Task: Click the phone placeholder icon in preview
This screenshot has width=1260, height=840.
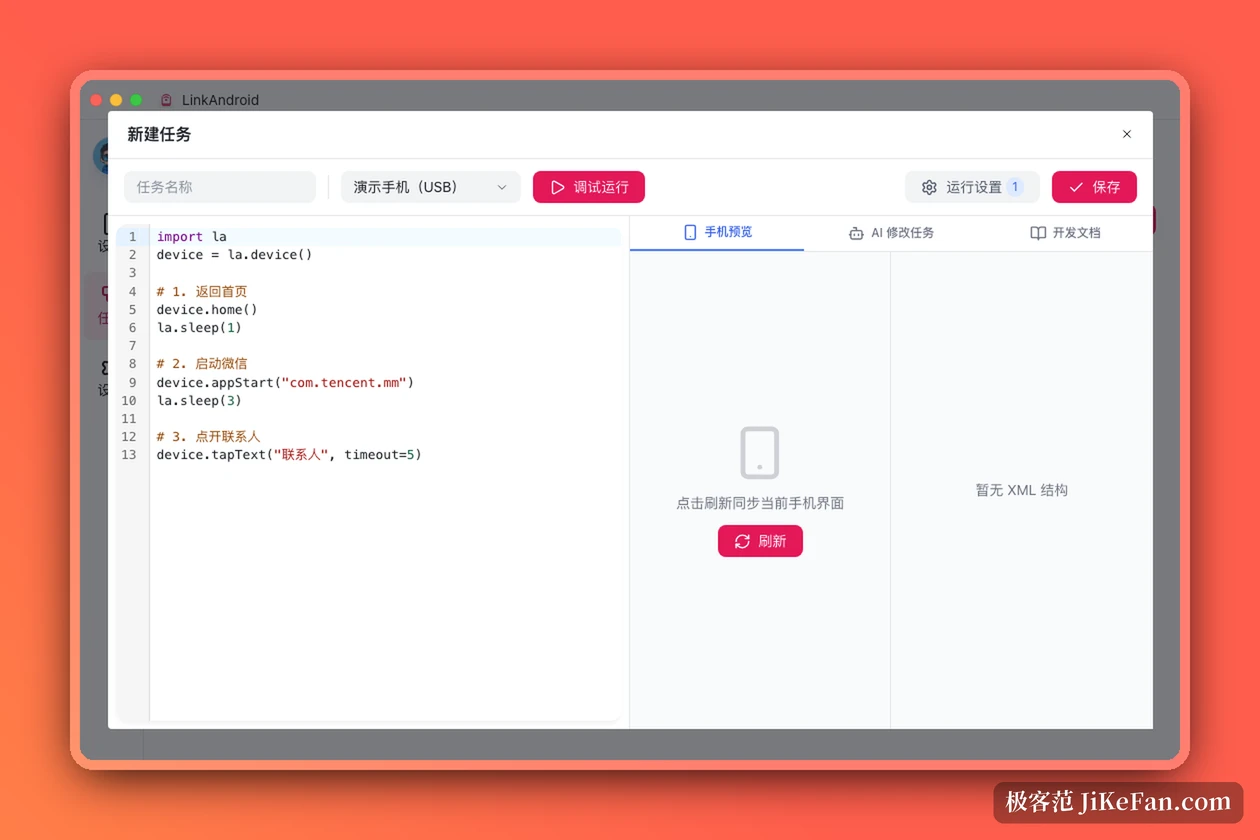Action: point(760,453)
